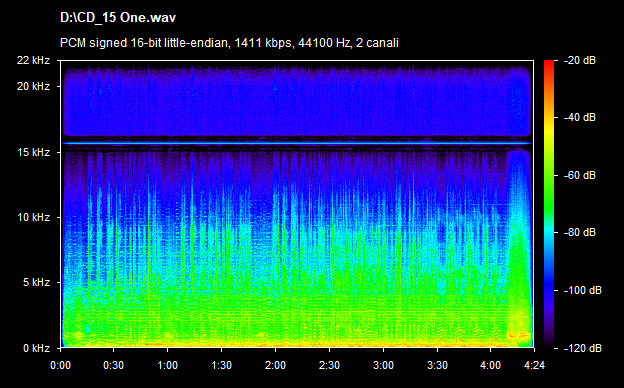This screenshot has height=388, width=624.
Task: Click the PCM signed 16-bit format description
Action: [229, 43]
